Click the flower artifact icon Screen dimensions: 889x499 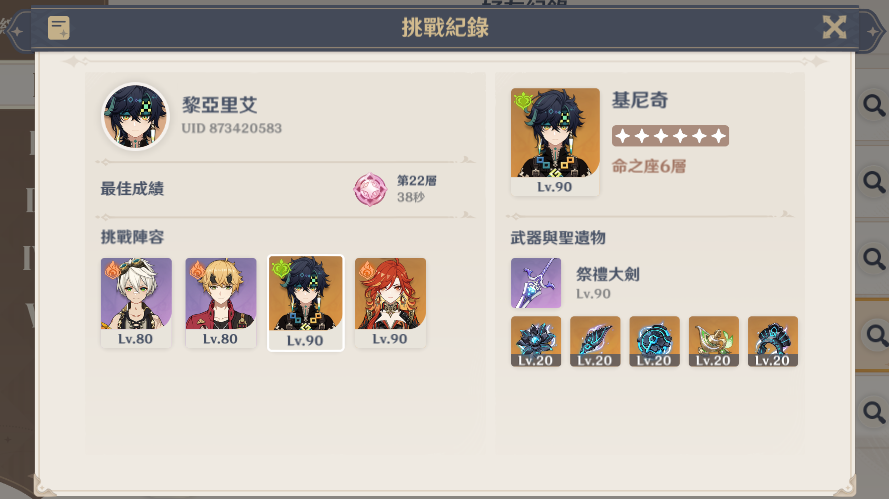tap(536, 341)
